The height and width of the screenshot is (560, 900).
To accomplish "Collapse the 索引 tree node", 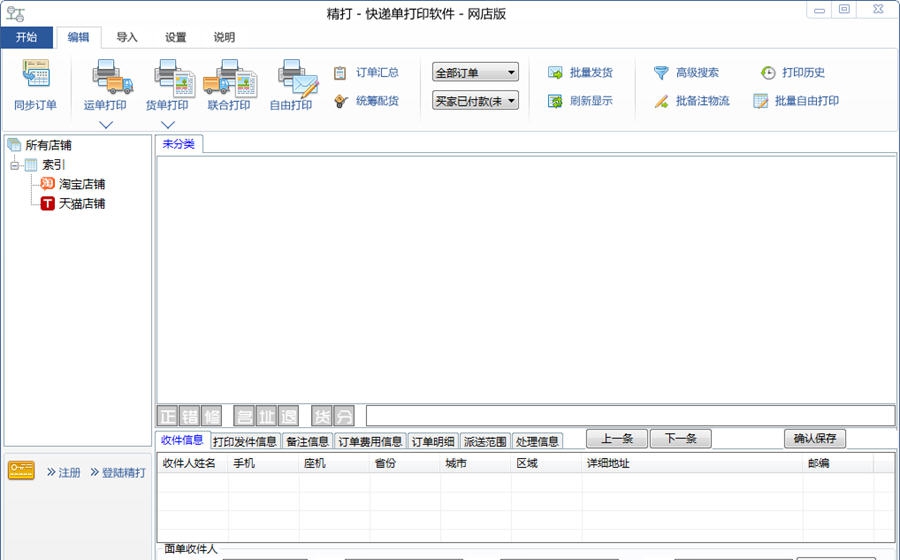I will point(15,165).
